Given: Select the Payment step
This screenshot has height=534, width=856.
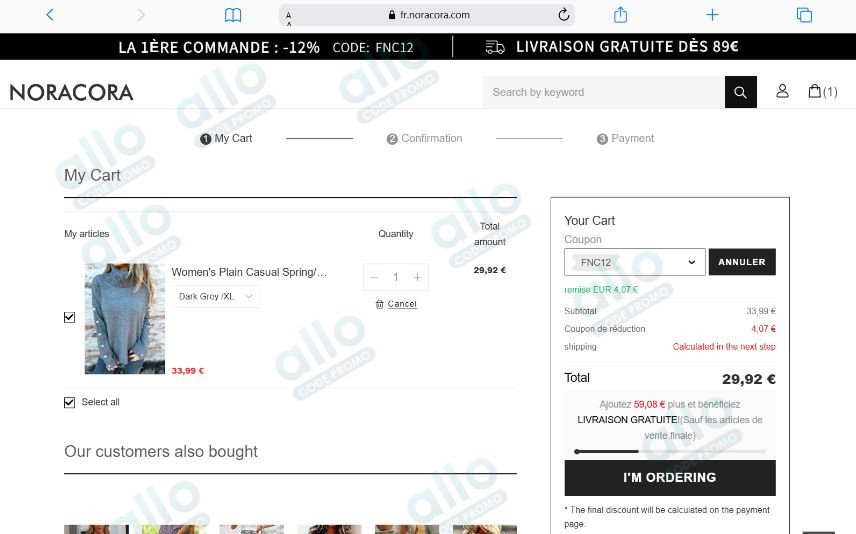Looking at the screenshot, I should click(625, 139).
